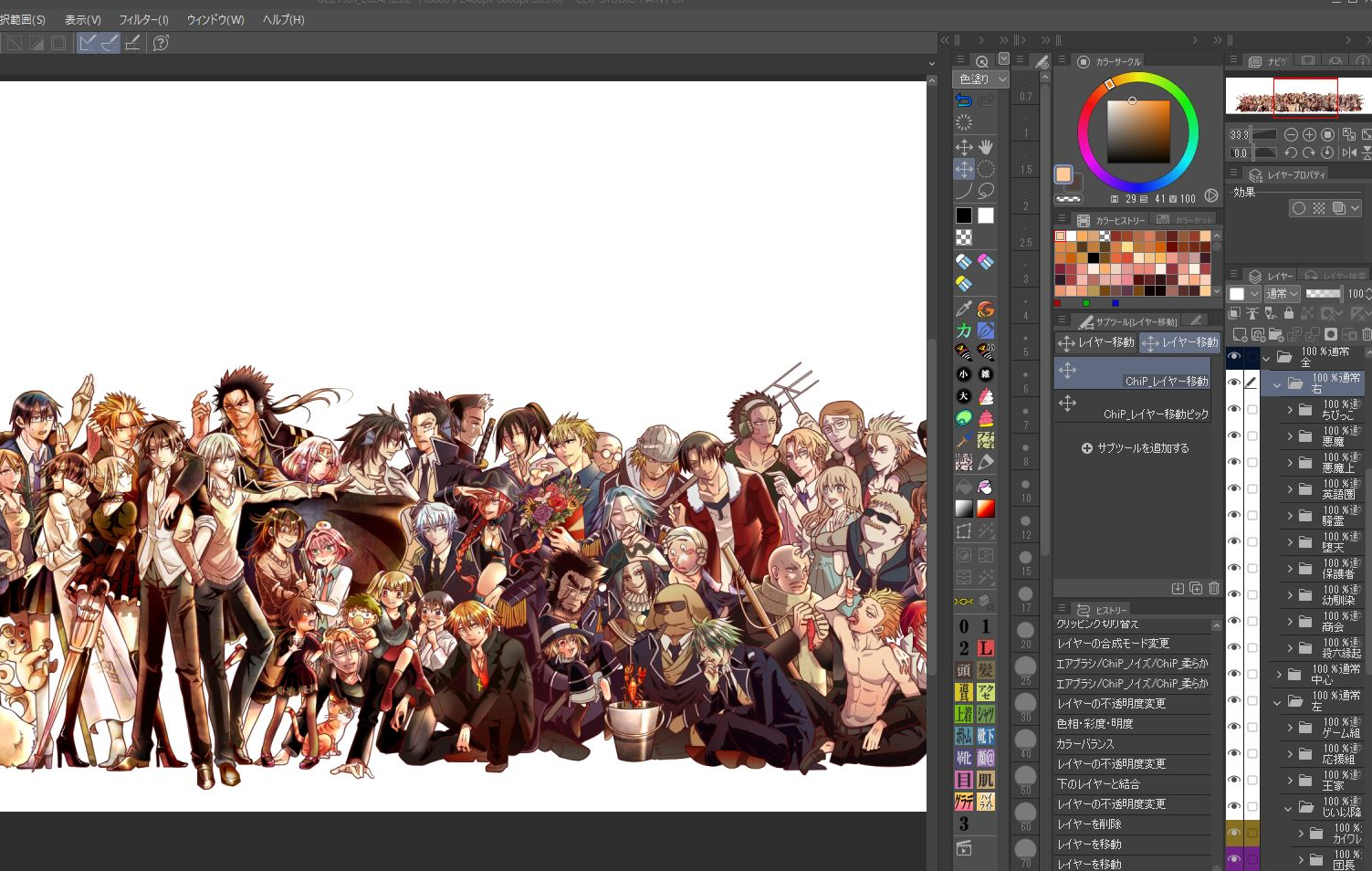This screenshot has height=871, width=1372.
Task: Select the 髪 custom tool icon
Action: (x=986, y=670)
